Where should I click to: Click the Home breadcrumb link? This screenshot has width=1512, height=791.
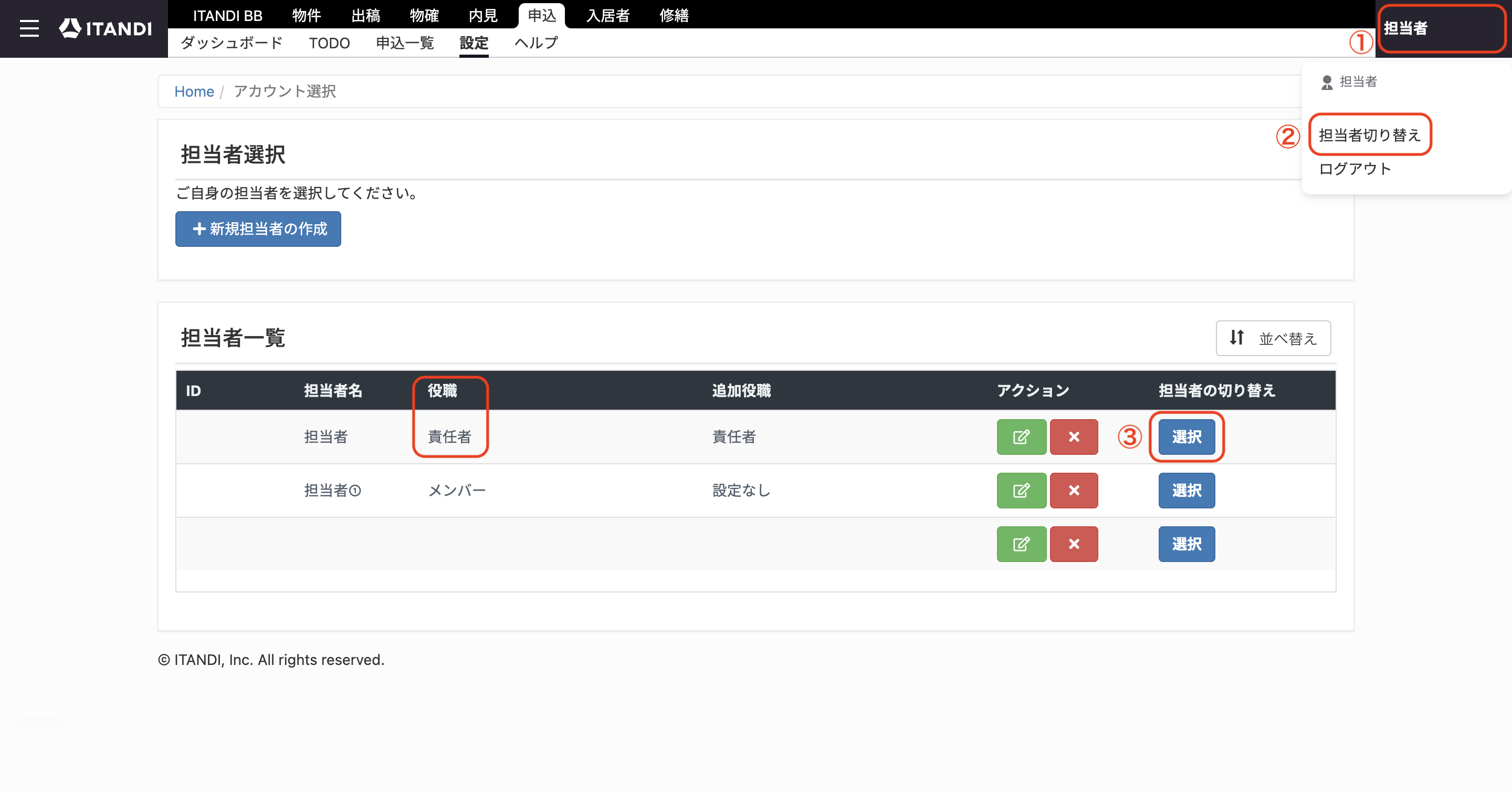click(194, 91)
